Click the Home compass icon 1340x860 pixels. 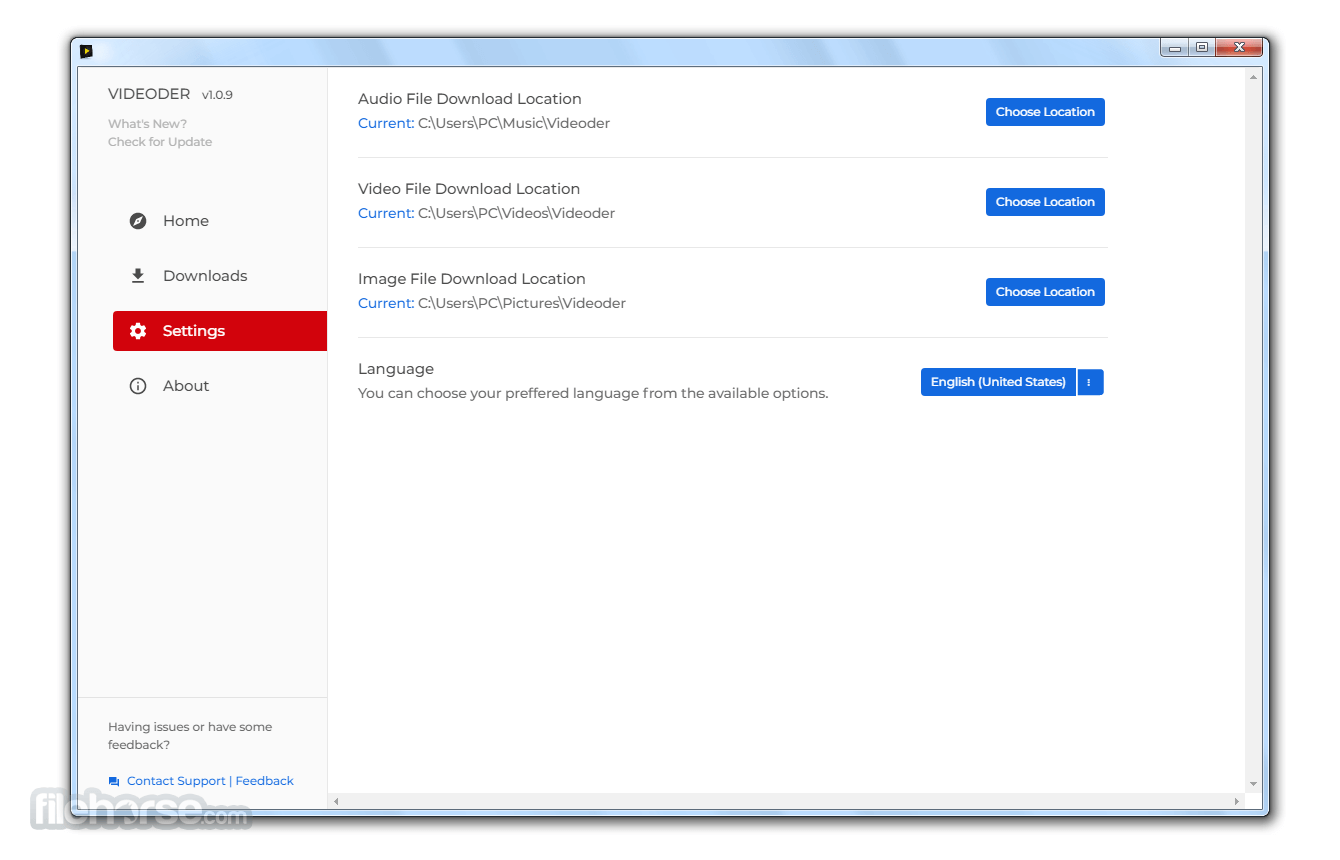pyautogui.click(x=138, y=221)
